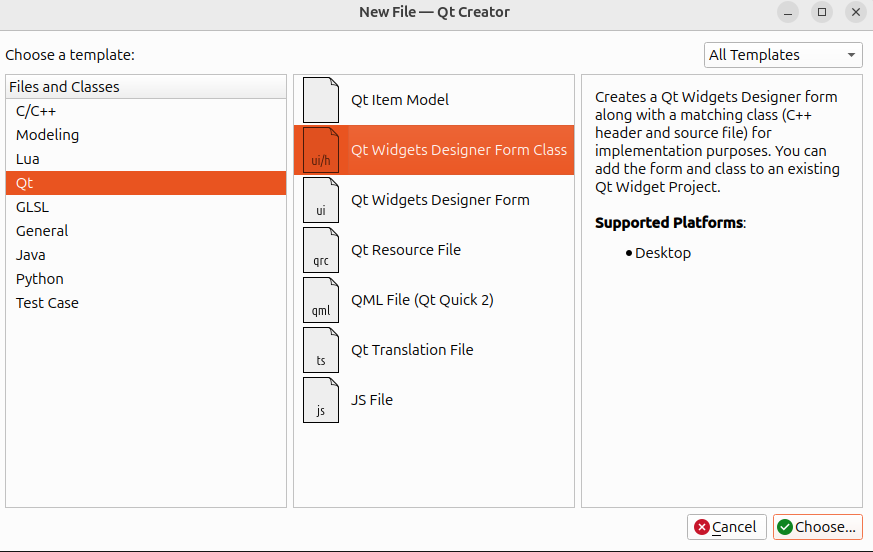
Task: Select the Qt category
Action: tap(146, 183)
